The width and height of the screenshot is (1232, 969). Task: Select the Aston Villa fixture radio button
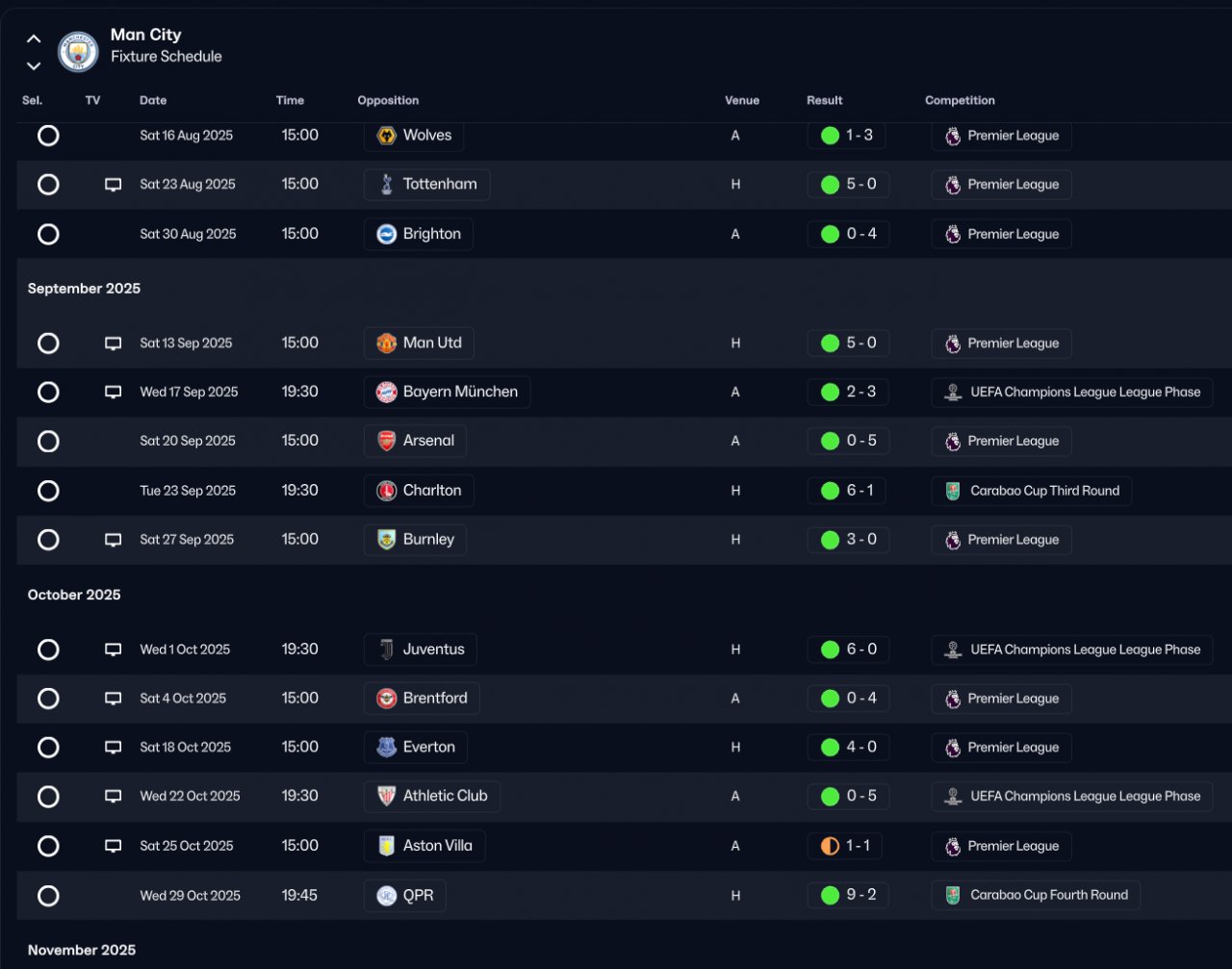click(x=48, y=847)
